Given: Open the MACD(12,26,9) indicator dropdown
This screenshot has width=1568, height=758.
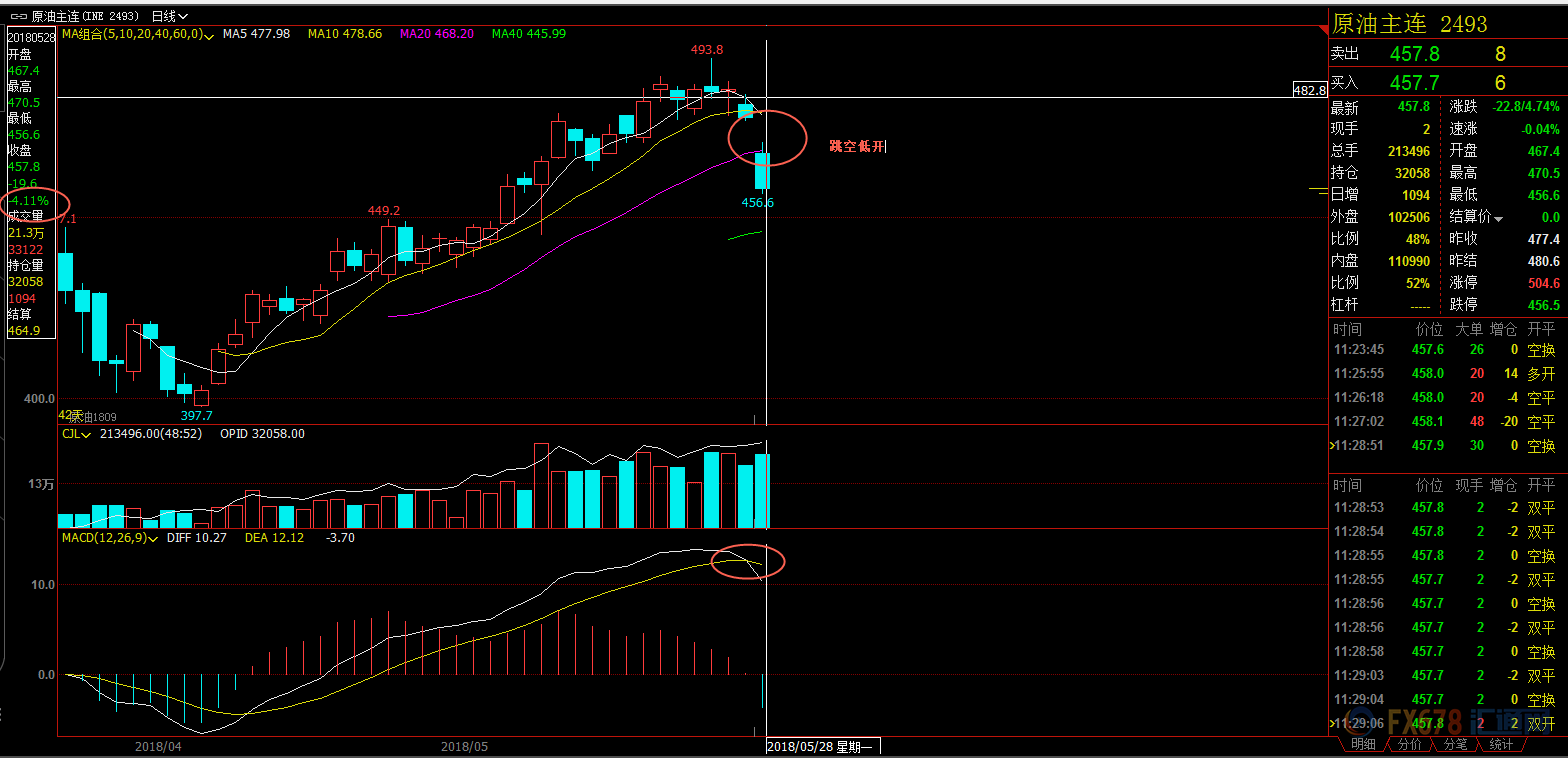Looking at the screenshot, I should click(x=153, y=538).
